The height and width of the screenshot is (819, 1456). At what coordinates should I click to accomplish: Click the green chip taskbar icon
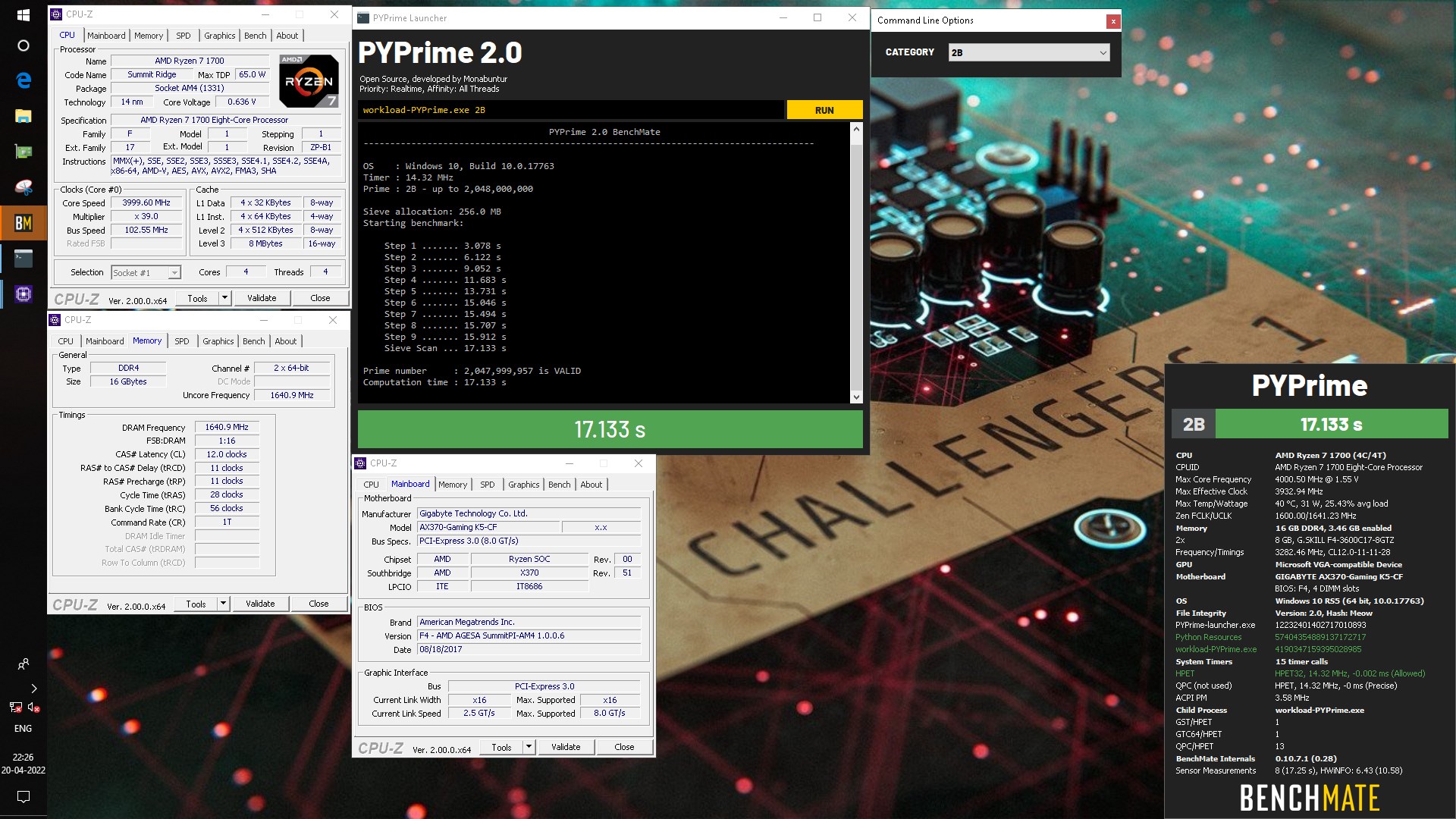[x=23, y=151]
